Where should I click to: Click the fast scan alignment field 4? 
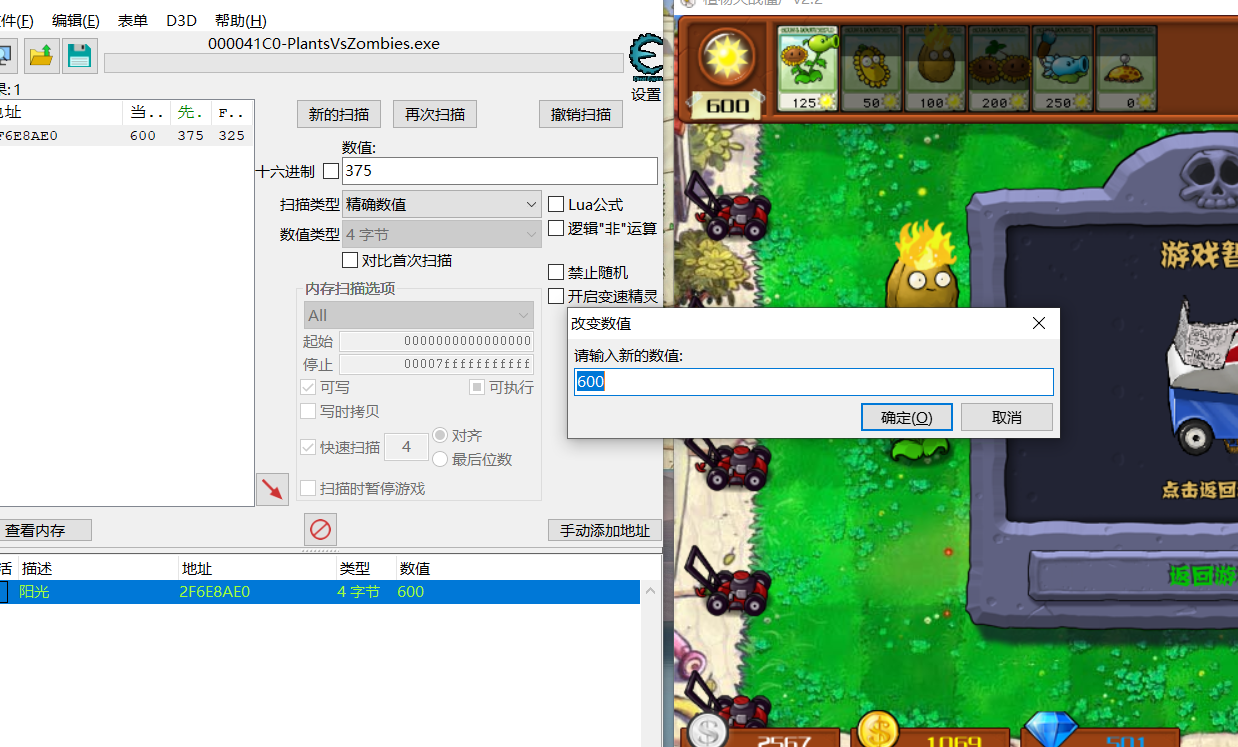tap(406, 447)
